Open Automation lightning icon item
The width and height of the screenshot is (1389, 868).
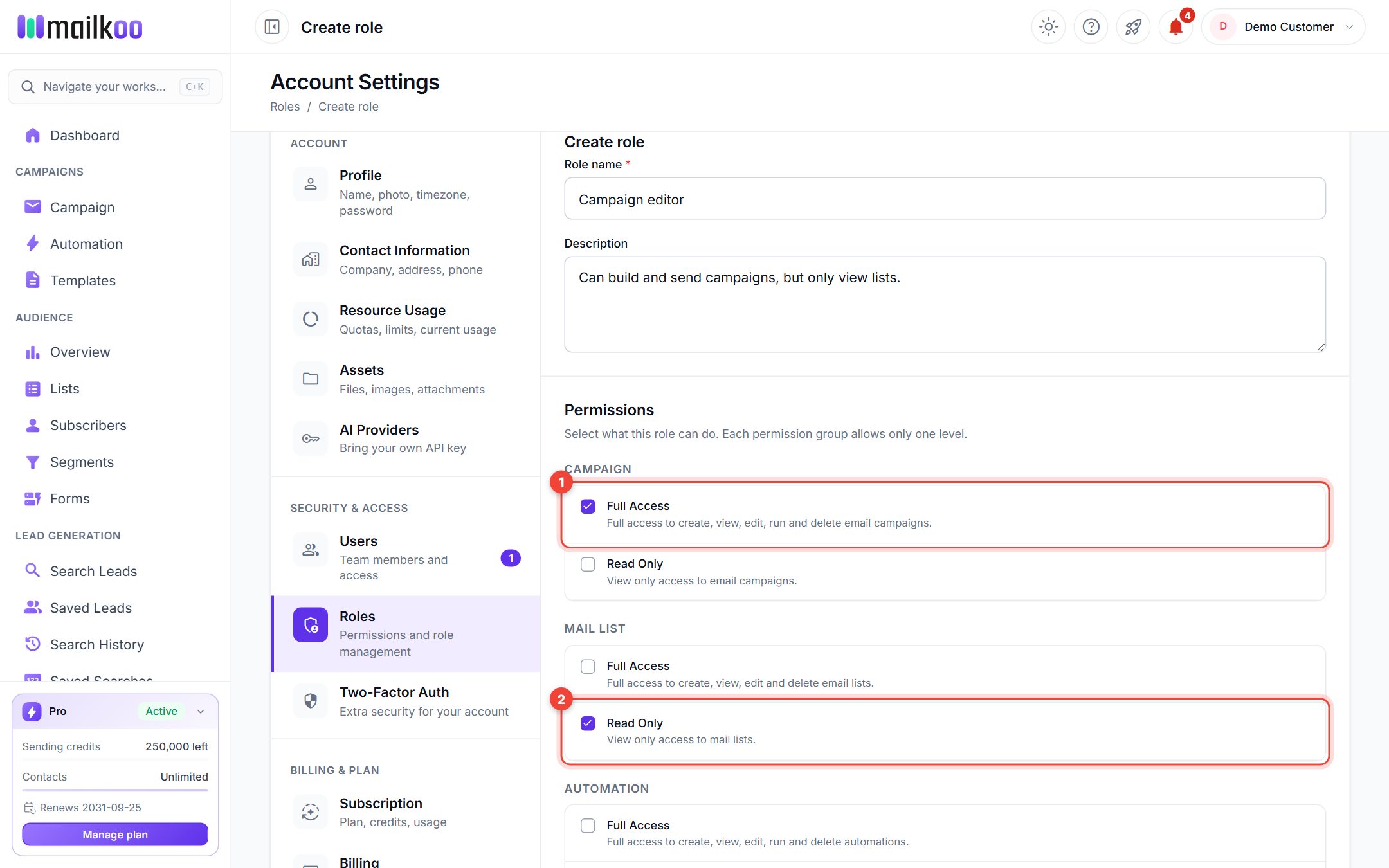click(33, 244)
